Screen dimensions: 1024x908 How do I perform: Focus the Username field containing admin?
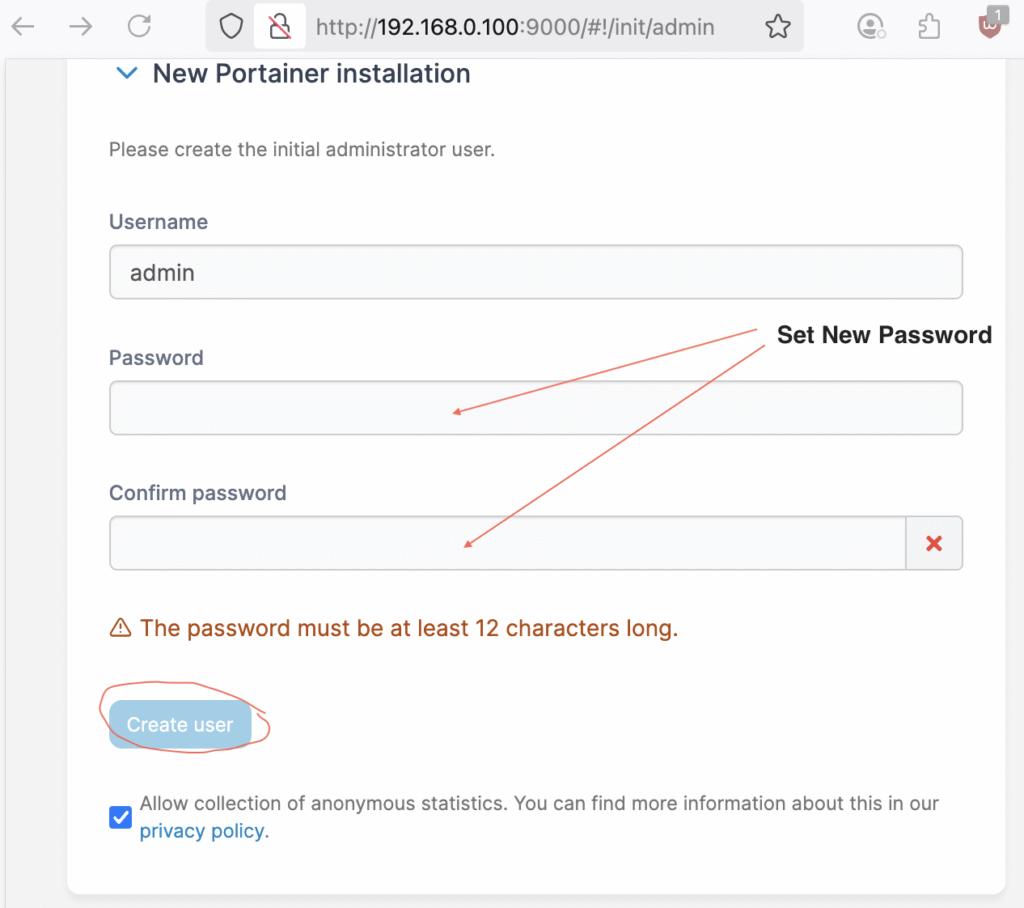[x=536, y=272]
